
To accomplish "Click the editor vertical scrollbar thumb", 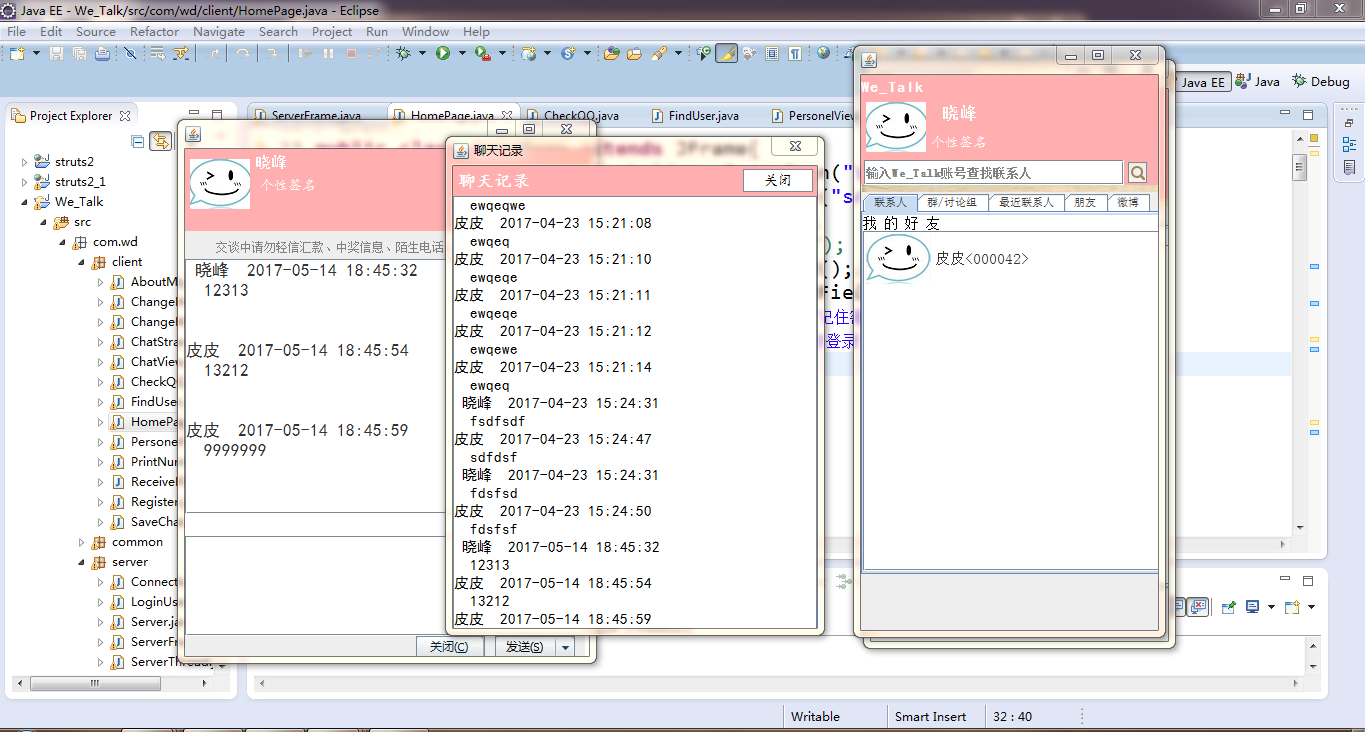I will 1299,168.
